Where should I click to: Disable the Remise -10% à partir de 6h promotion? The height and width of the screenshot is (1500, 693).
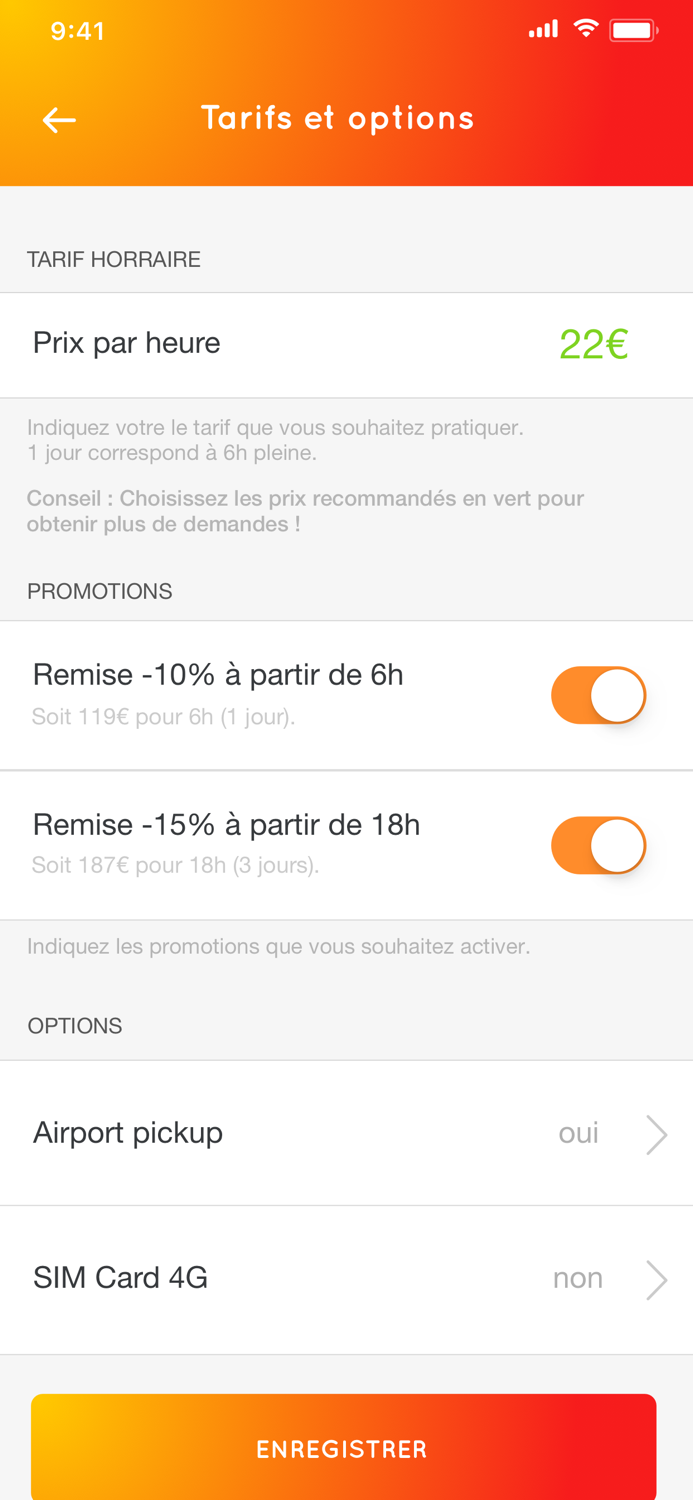[598, 694]
